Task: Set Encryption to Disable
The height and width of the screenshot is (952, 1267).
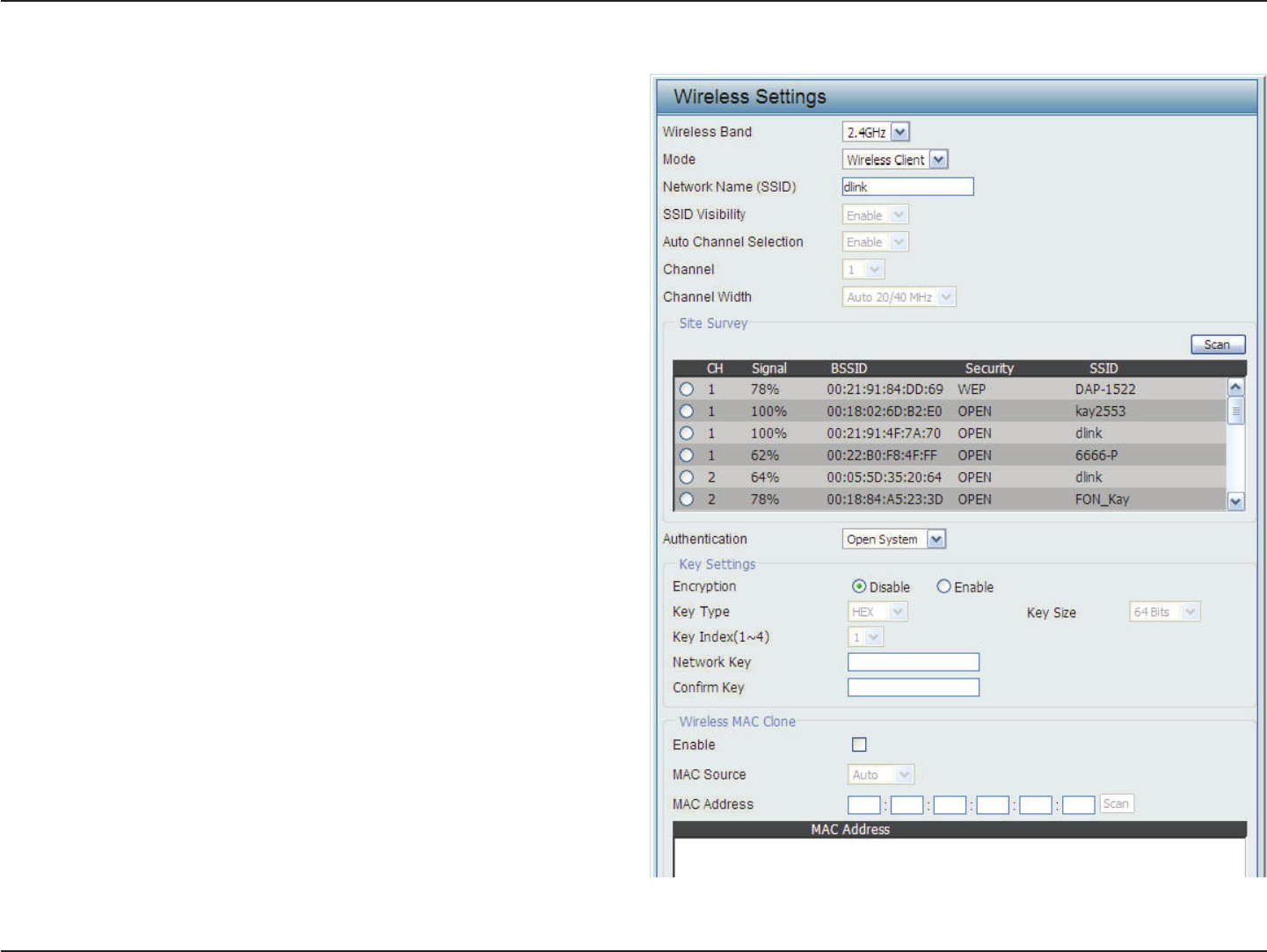Action: point(859,586)
